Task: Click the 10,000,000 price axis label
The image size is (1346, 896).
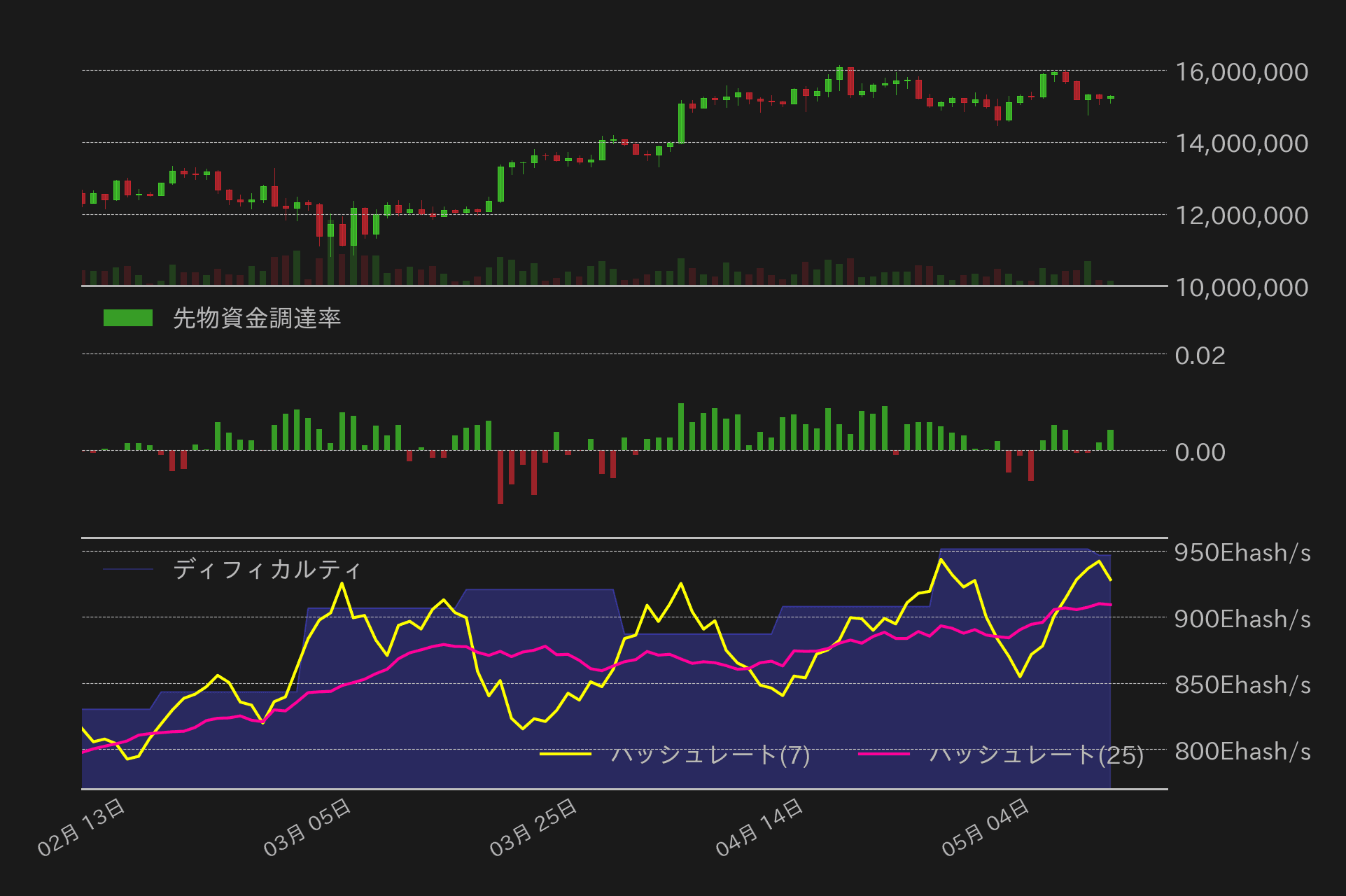Action: click(1241, 288)
